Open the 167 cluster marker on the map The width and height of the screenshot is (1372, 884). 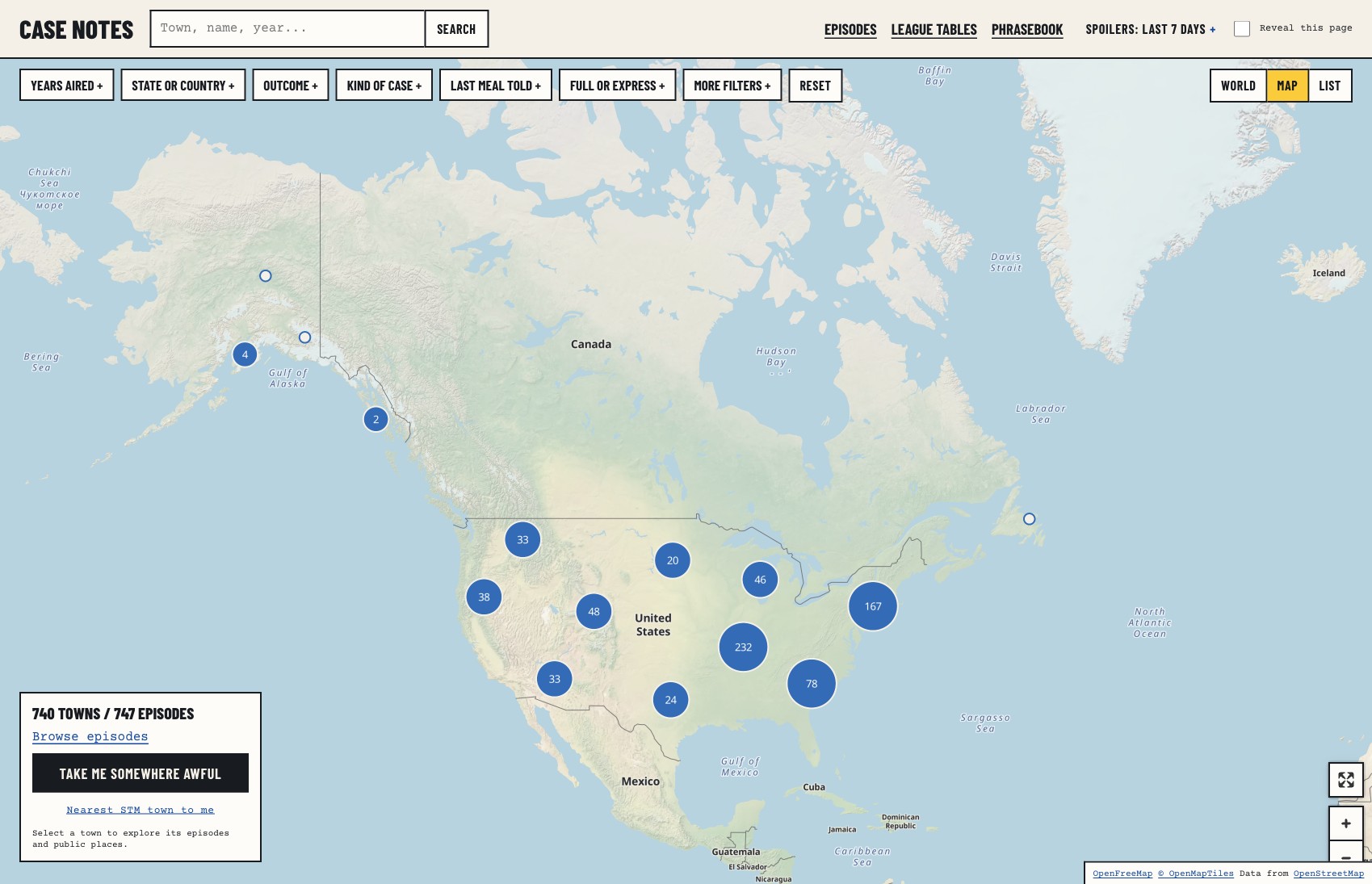click(873, 606)
